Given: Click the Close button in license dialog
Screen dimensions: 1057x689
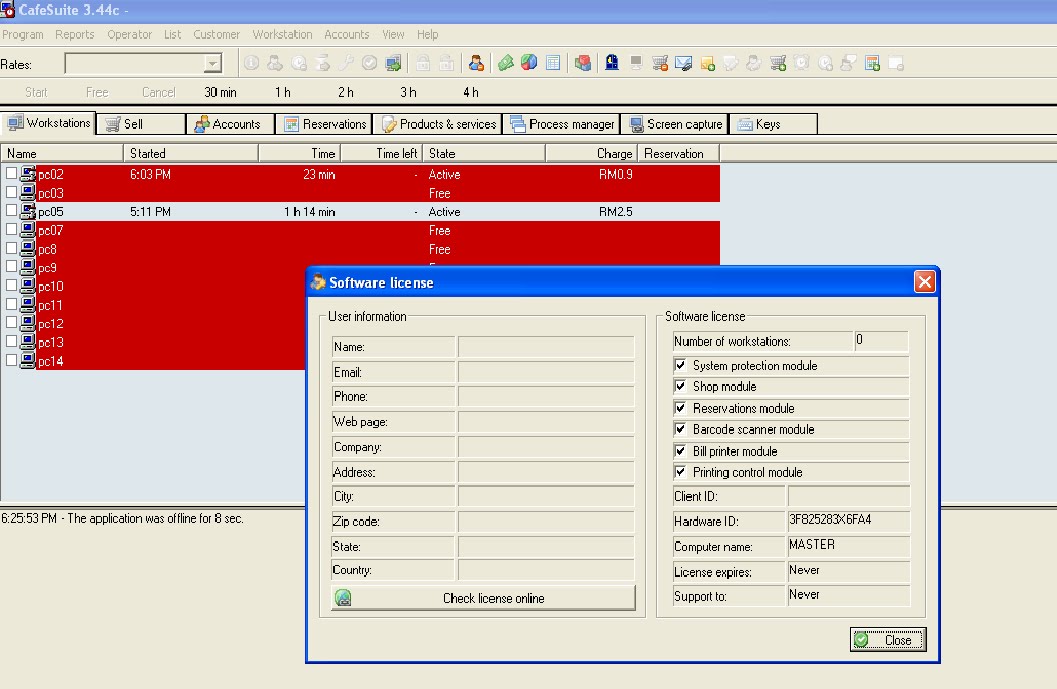Looking at the screenshot, I should coord(888,640).
